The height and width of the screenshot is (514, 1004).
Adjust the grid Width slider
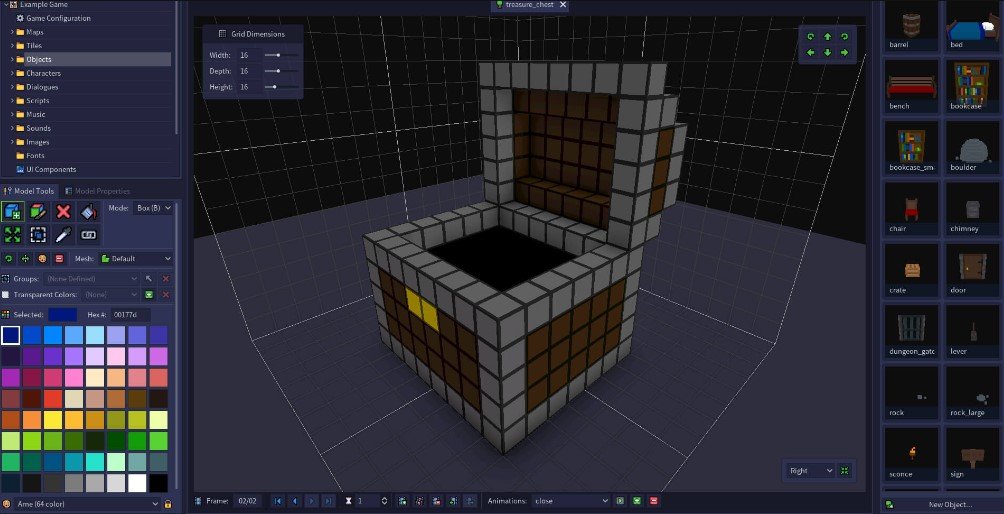pos(272,55)
